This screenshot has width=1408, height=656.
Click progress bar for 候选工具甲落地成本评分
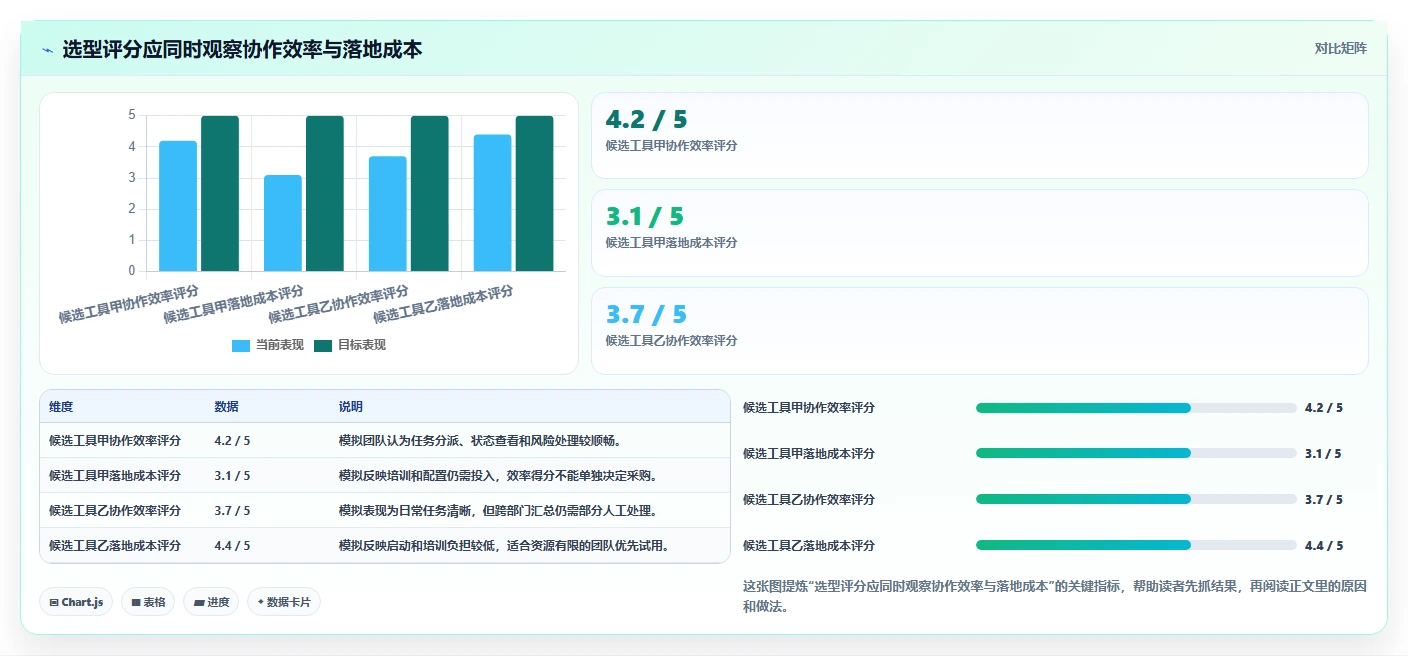pyautogui.click(x=1136, y=453)
